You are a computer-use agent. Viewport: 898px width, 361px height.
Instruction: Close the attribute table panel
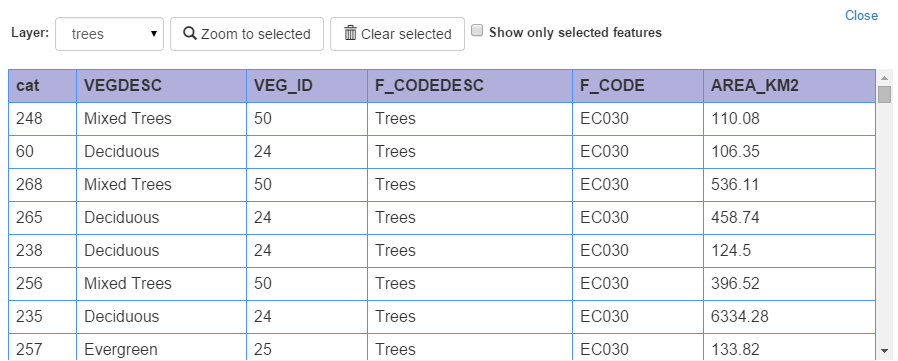coord(861,15)
